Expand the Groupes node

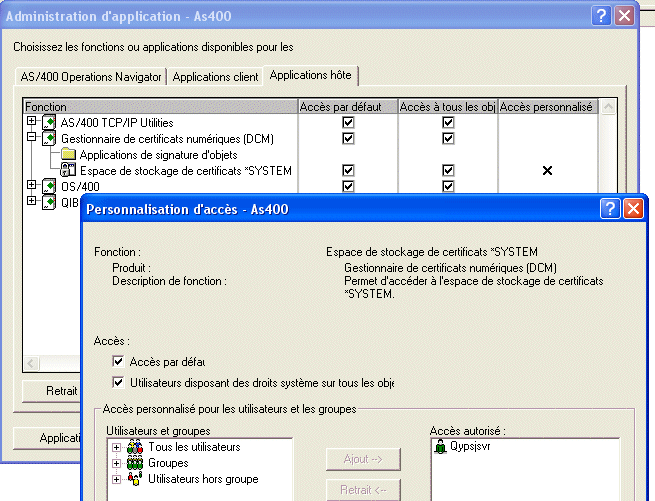pyautogui.click(x=117, y=463)
